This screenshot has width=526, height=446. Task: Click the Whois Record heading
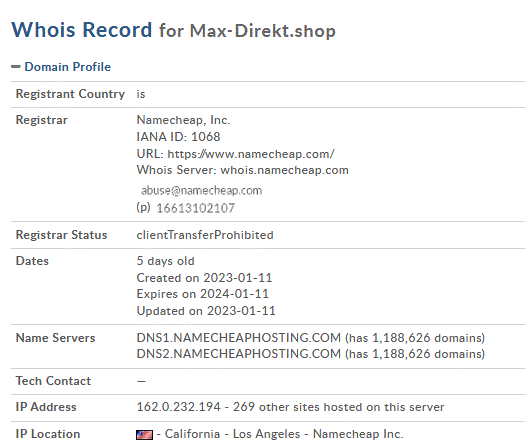[x=82, y=30]
